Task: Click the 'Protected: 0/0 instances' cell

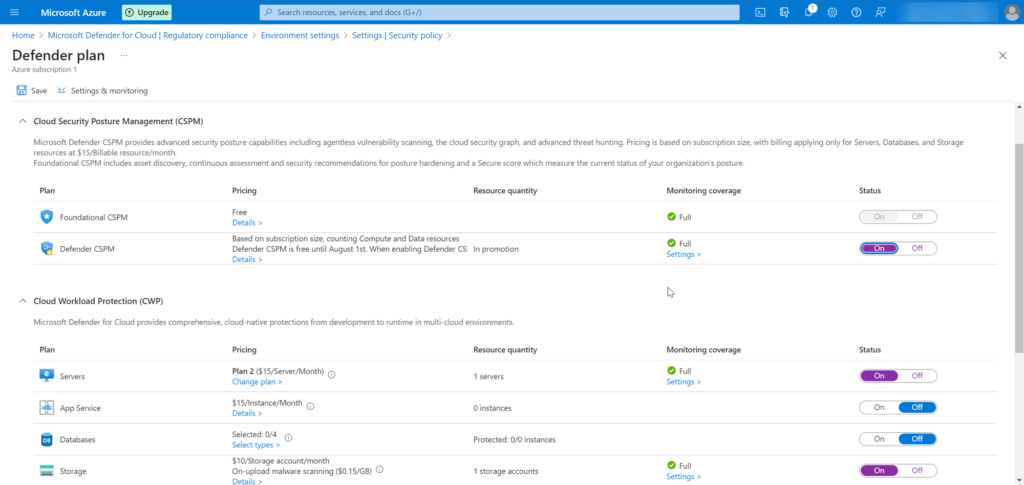Action: 515,439
